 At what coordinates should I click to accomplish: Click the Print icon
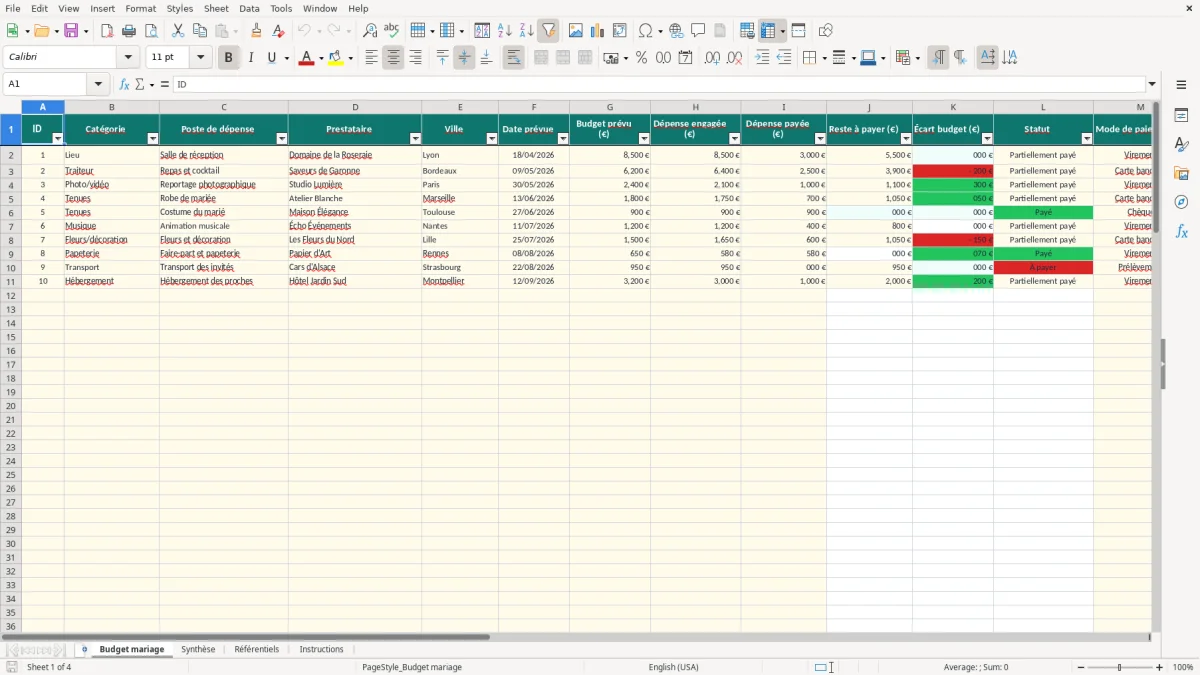click(129, 31)
